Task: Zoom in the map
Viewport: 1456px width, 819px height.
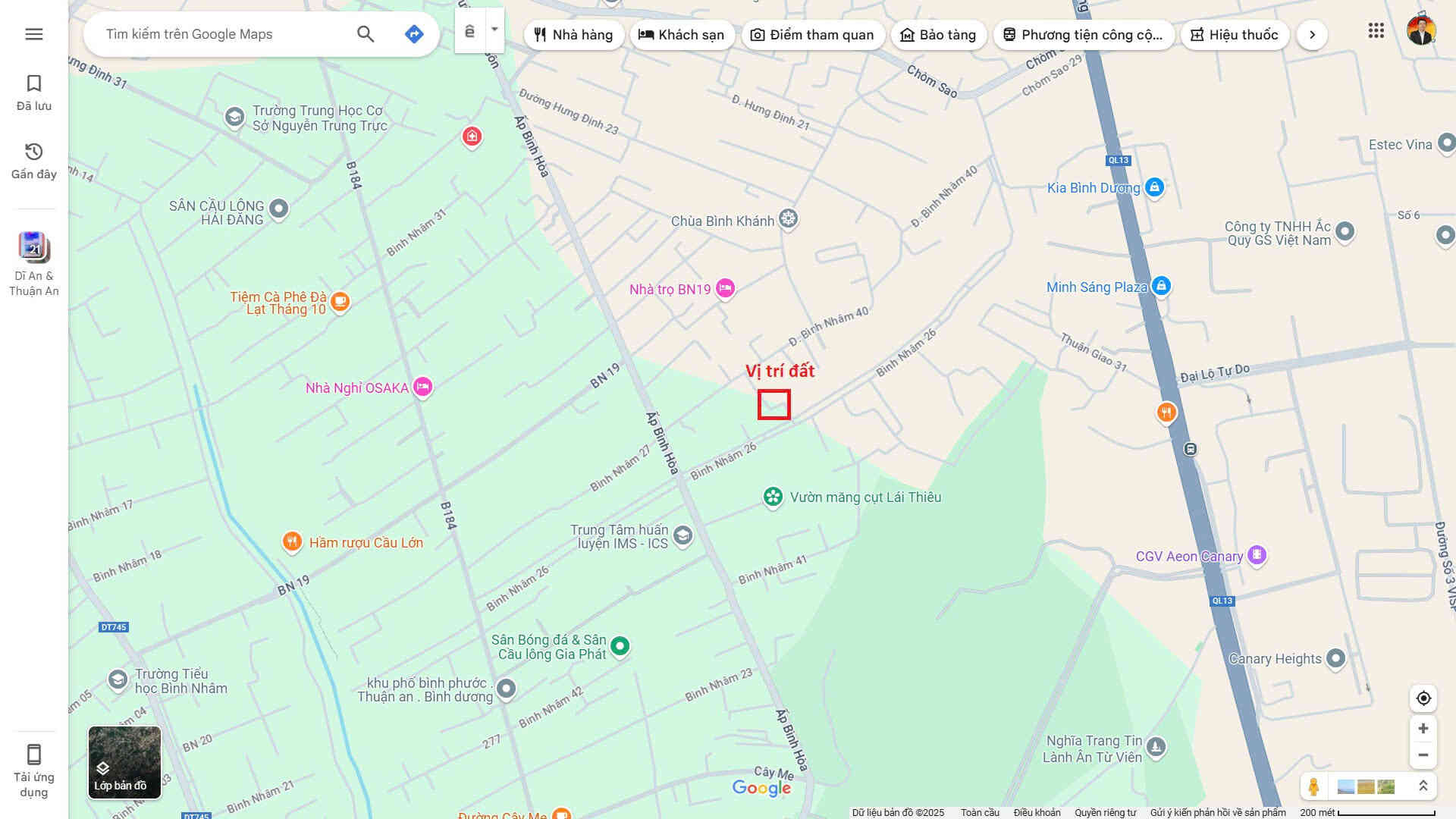Action: (x=1423, y=729)
